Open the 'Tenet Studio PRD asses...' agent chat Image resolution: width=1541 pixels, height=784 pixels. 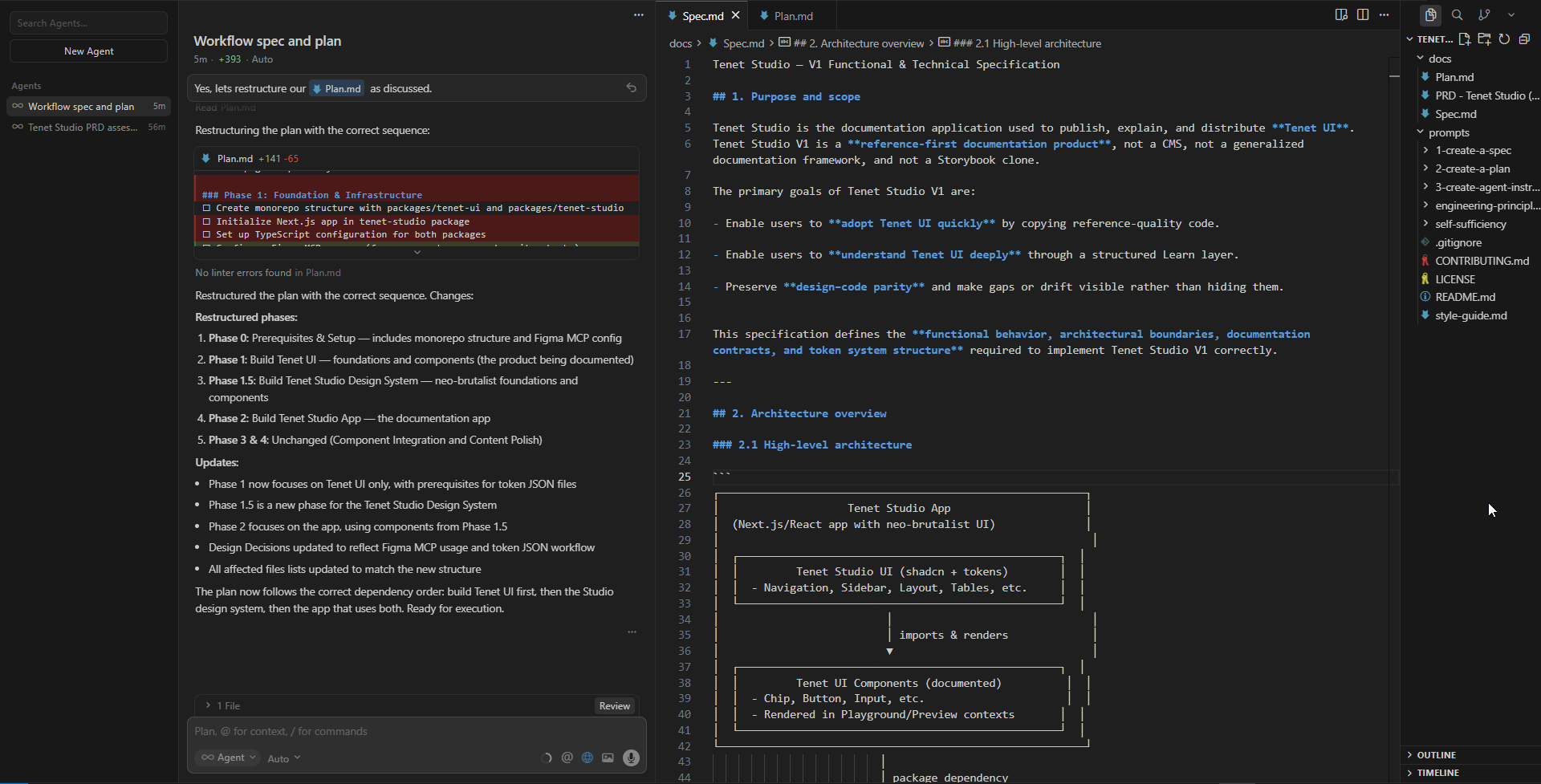(88, 127)
